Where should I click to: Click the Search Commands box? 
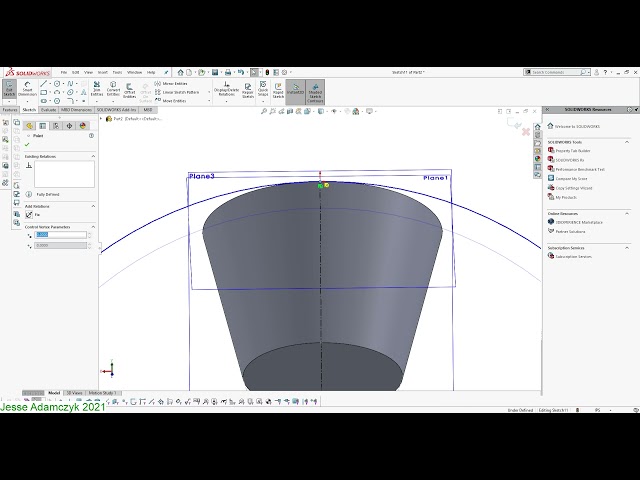click(x=556, y=72)
